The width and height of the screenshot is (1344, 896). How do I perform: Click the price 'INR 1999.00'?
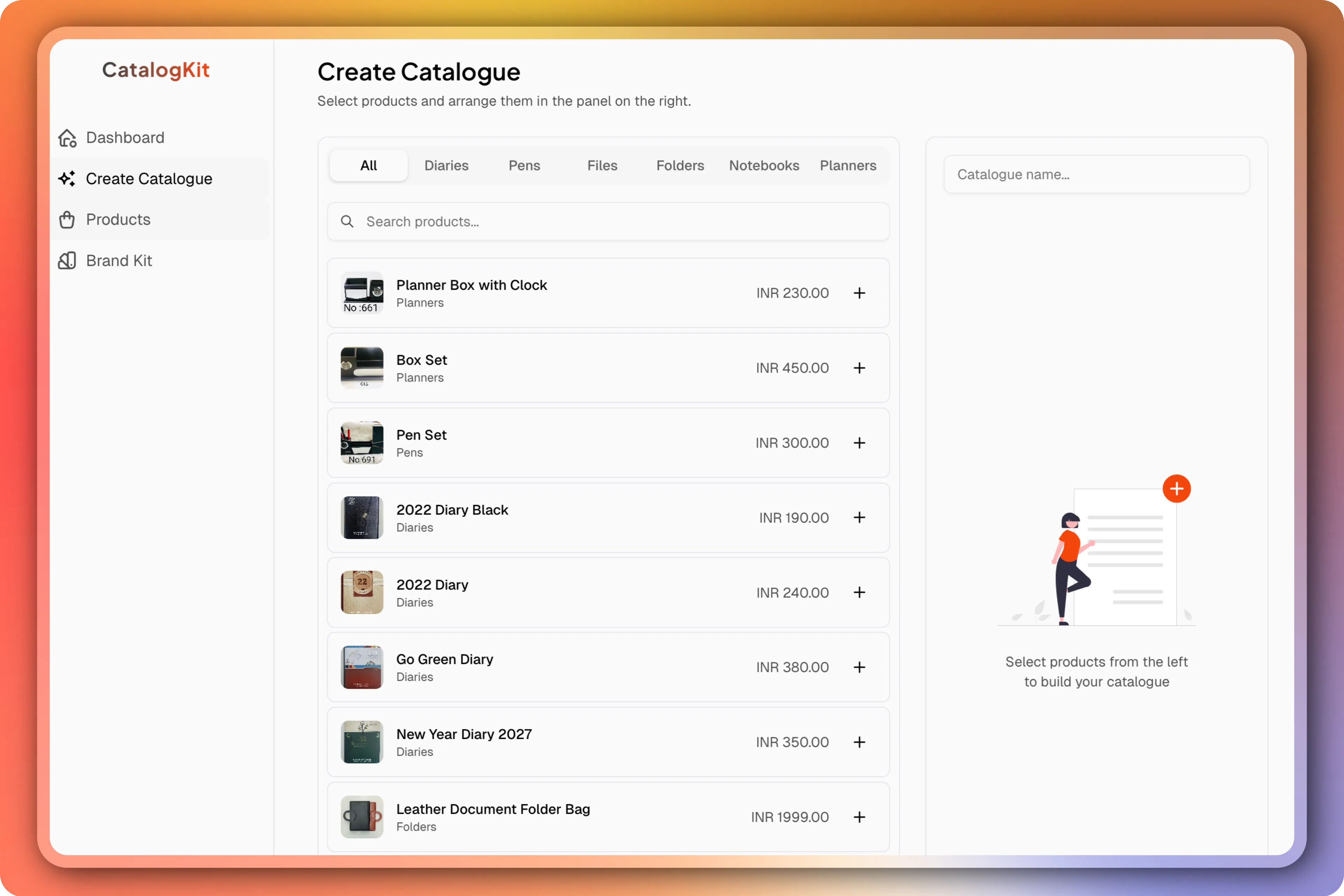click(790, 817)
